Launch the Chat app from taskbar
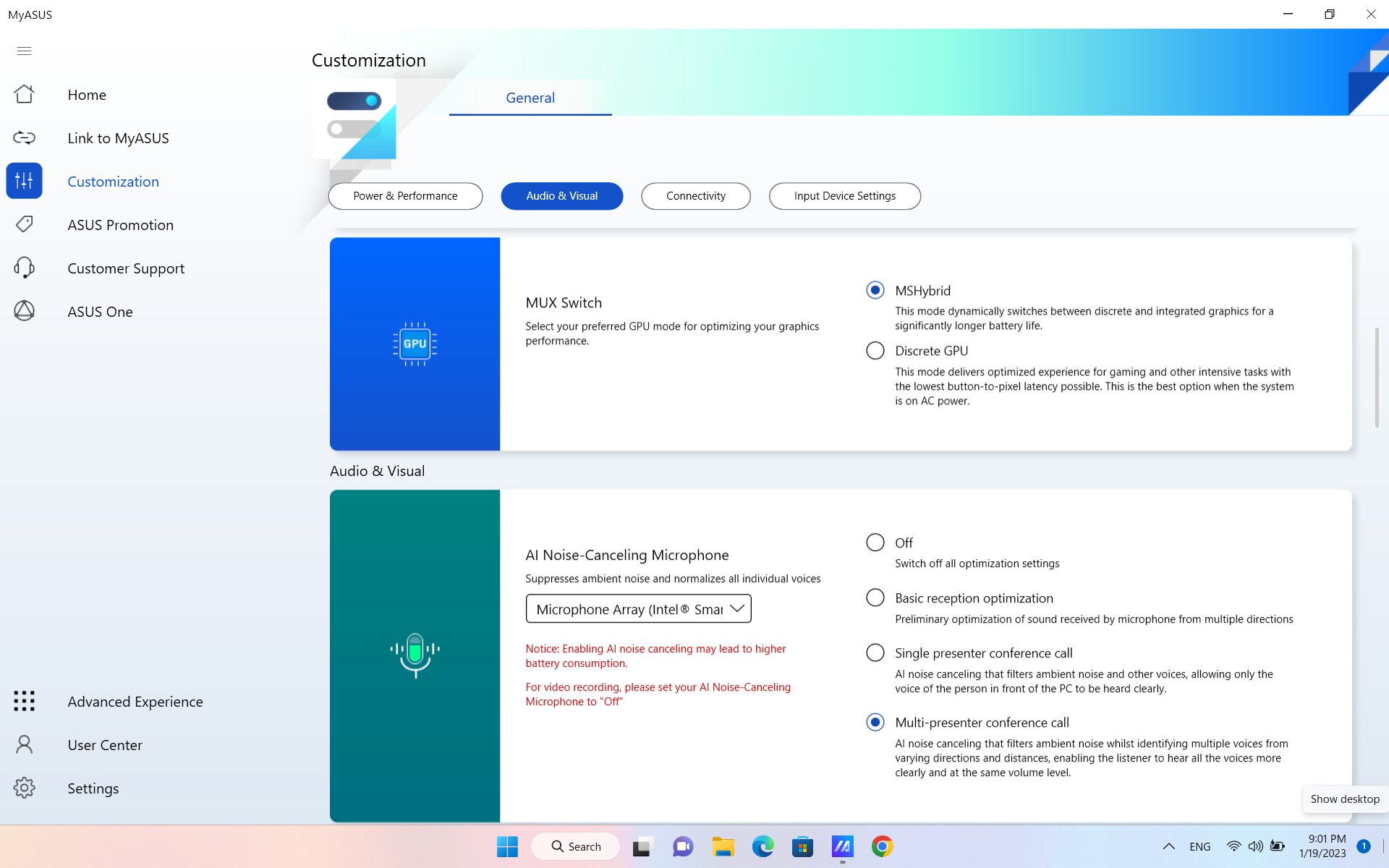The width and height of the screenshot is (1389, 868). click(x=683, y=846)
